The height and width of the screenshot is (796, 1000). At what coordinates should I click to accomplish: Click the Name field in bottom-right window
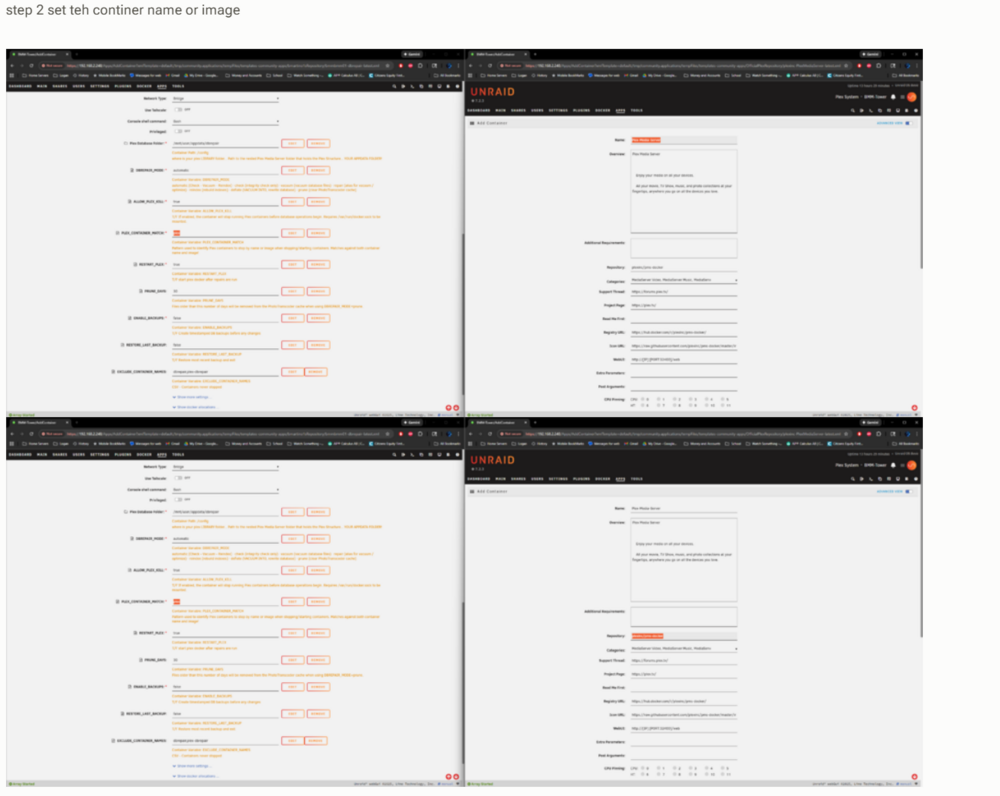coord(684,508)
